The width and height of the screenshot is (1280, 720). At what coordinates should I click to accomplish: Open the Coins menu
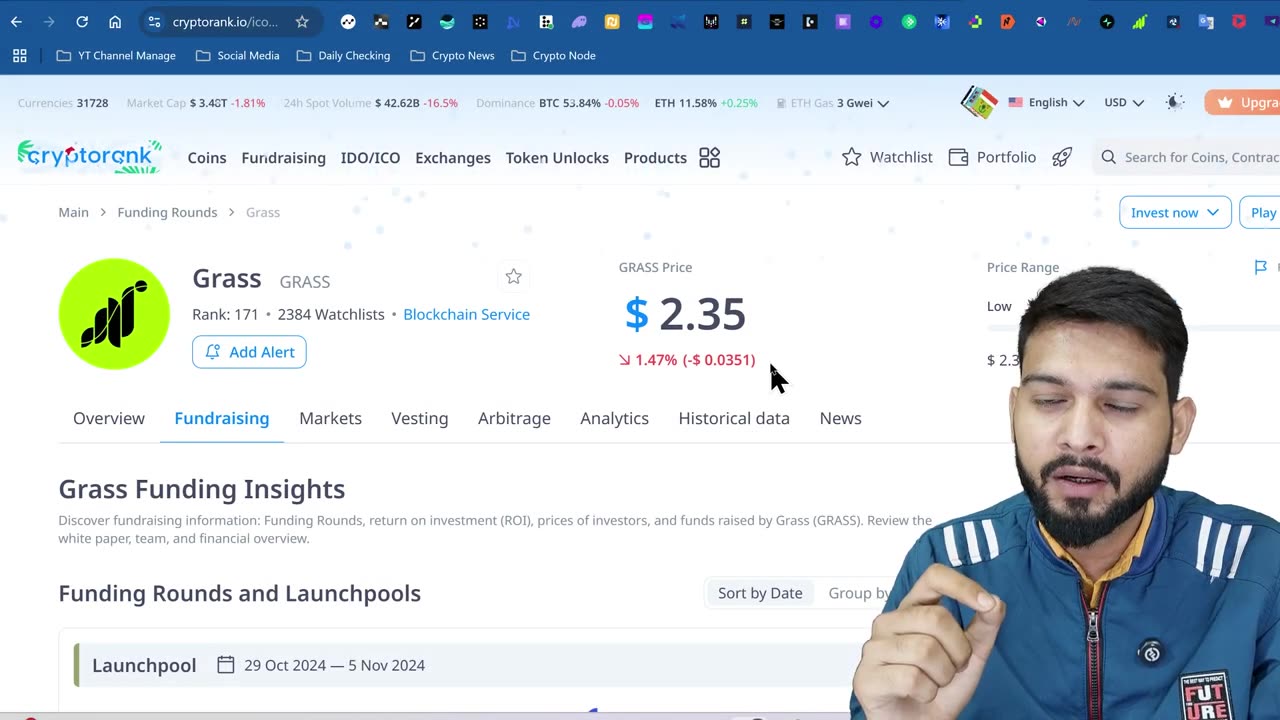(x=207, y=158)
